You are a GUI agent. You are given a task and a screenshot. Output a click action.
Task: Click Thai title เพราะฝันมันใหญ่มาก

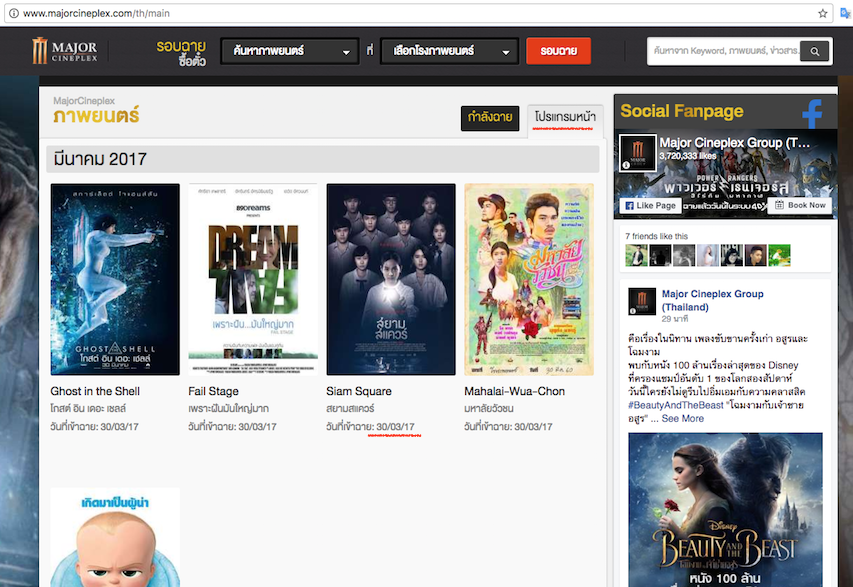(x=228, y=408)
